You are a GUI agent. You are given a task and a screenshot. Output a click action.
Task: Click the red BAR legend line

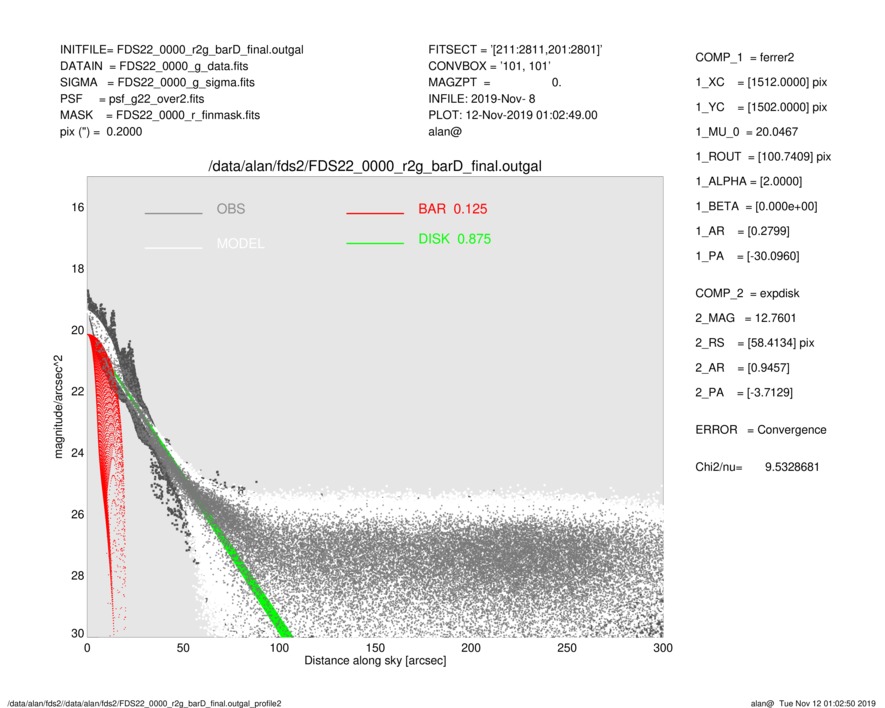pos(374,213)
